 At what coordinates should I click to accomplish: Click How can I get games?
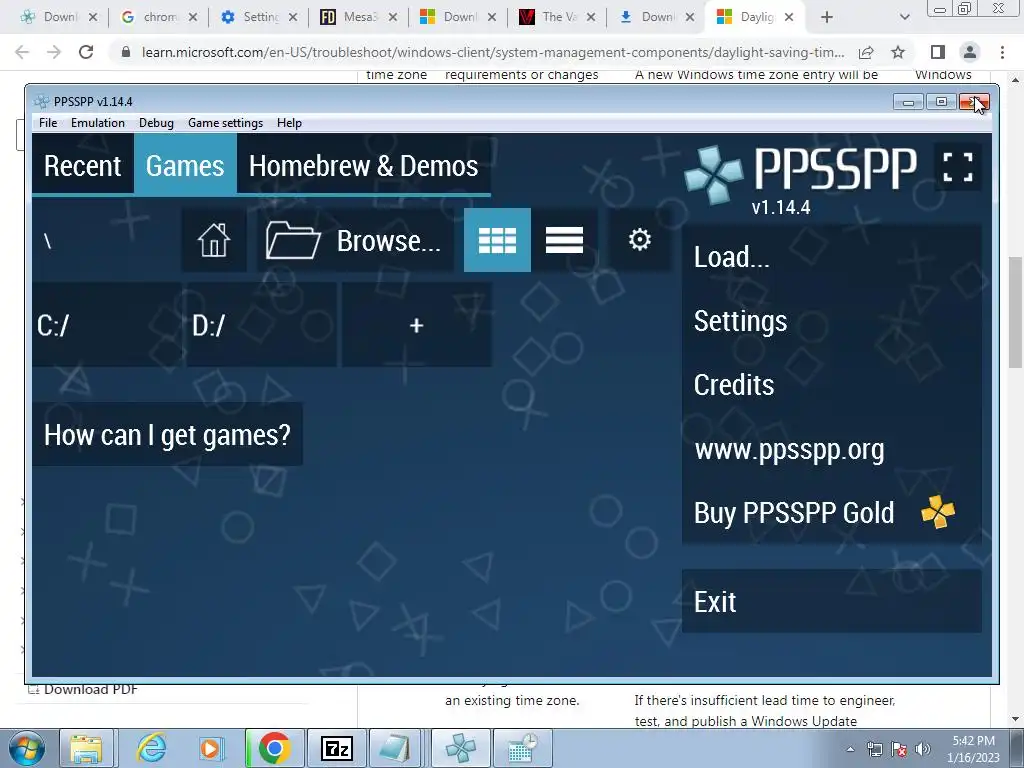(x=167, y=434)
